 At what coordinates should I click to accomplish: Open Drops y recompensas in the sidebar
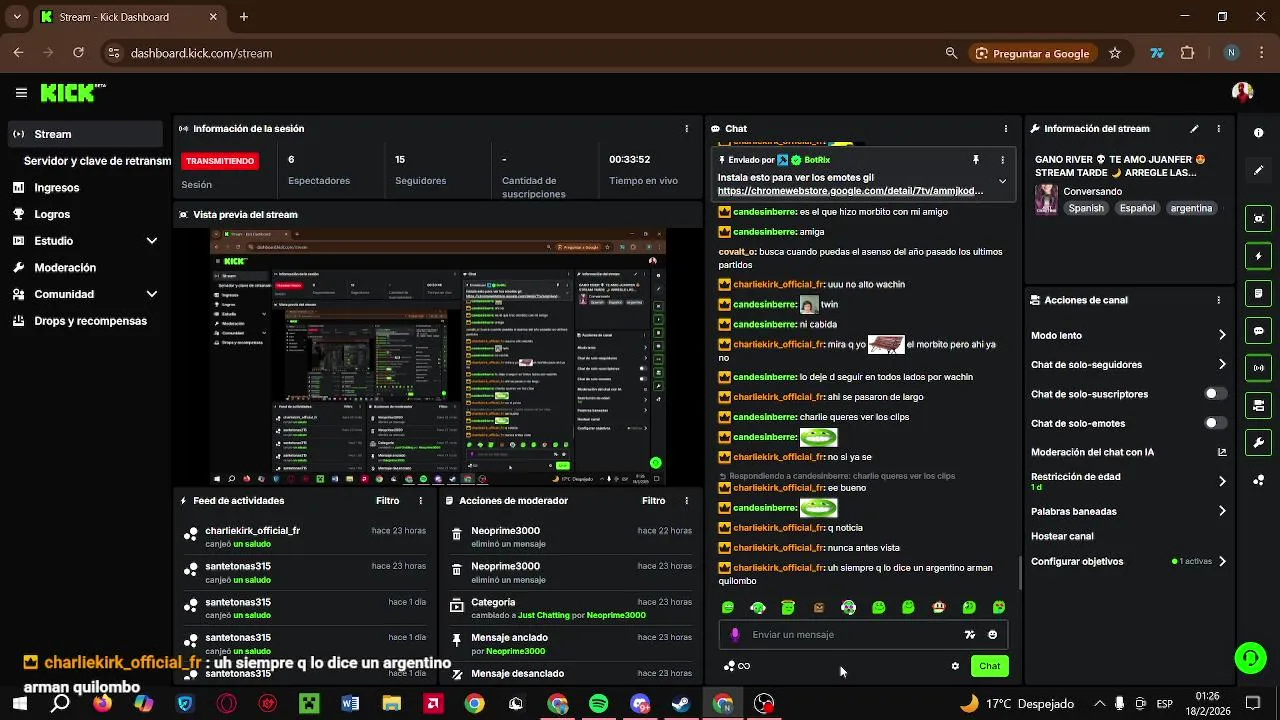tap(90, 321)
